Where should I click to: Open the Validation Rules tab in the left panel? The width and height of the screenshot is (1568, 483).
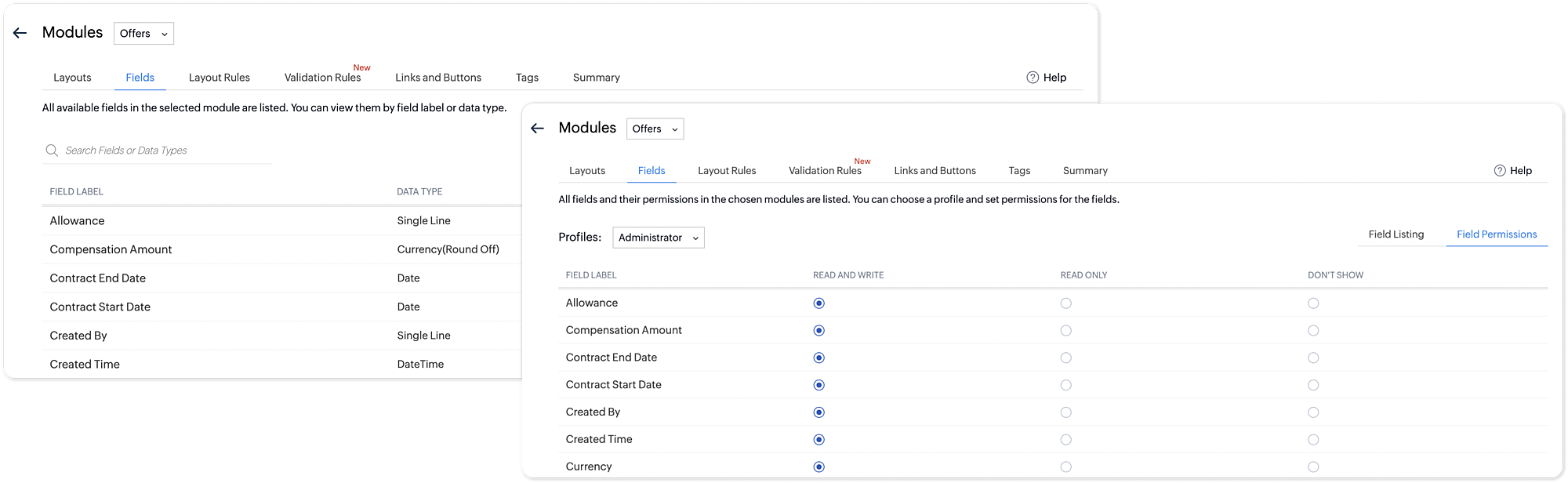(x=322, y=78)
